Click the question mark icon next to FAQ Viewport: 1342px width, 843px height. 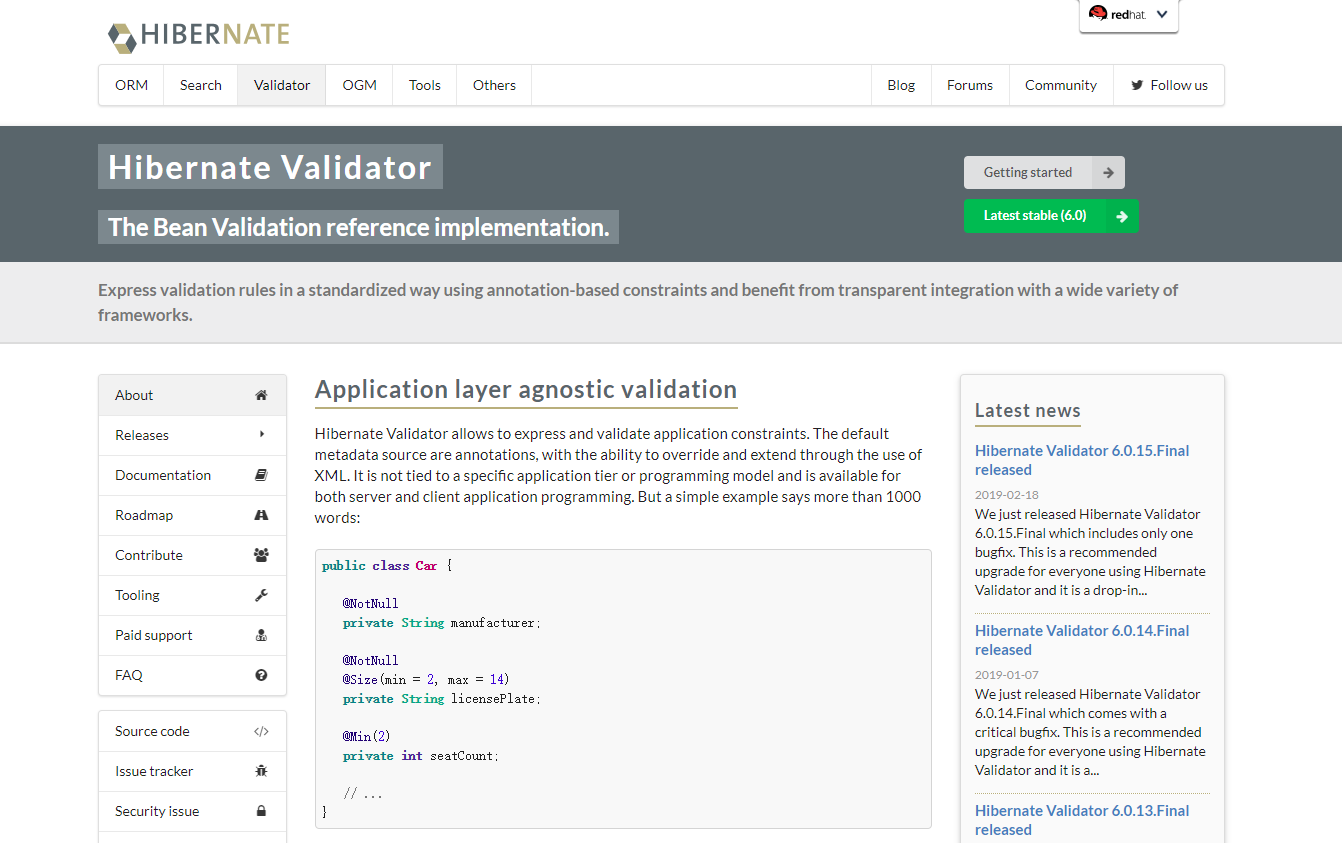261,675
